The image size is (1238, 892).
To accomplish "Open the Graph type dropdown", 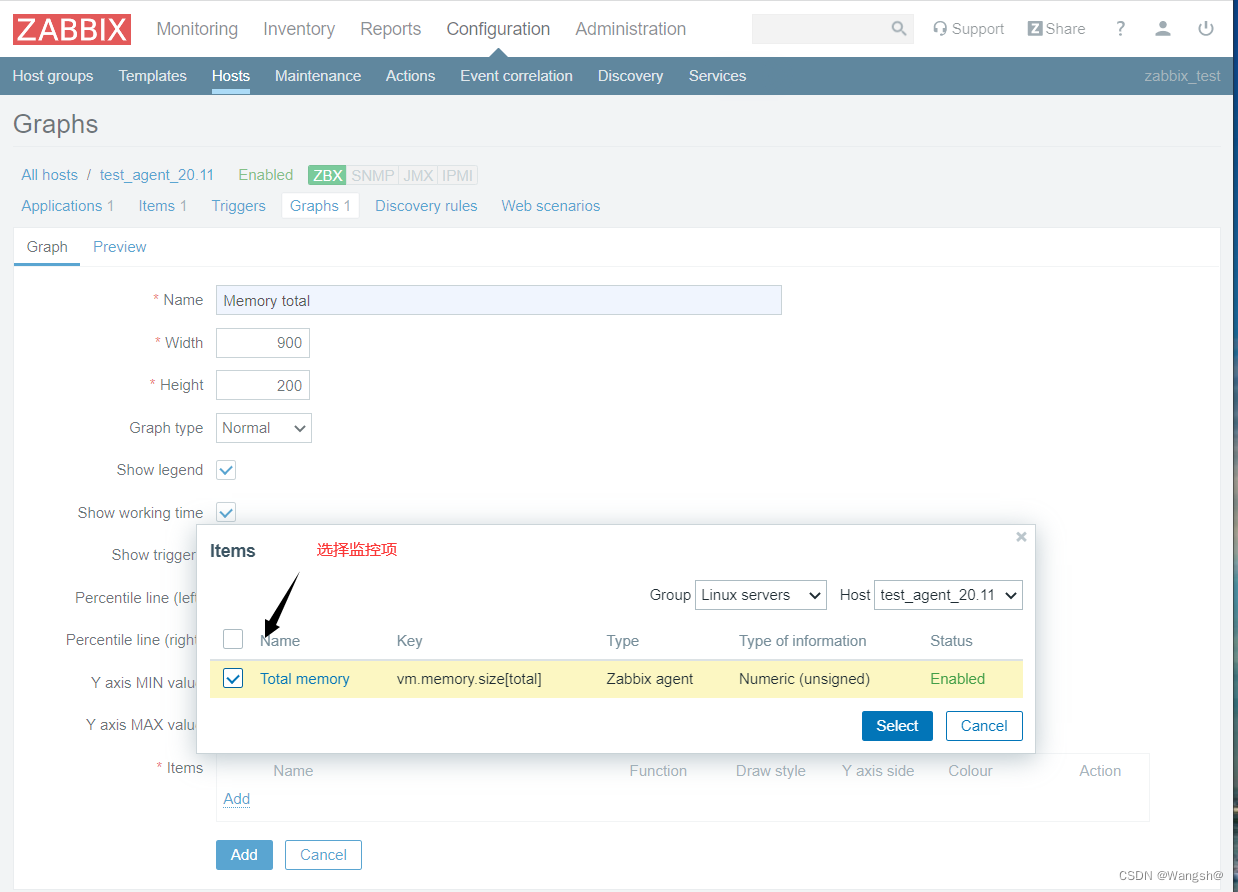I will pyautogui.click(x=264, y=428).
